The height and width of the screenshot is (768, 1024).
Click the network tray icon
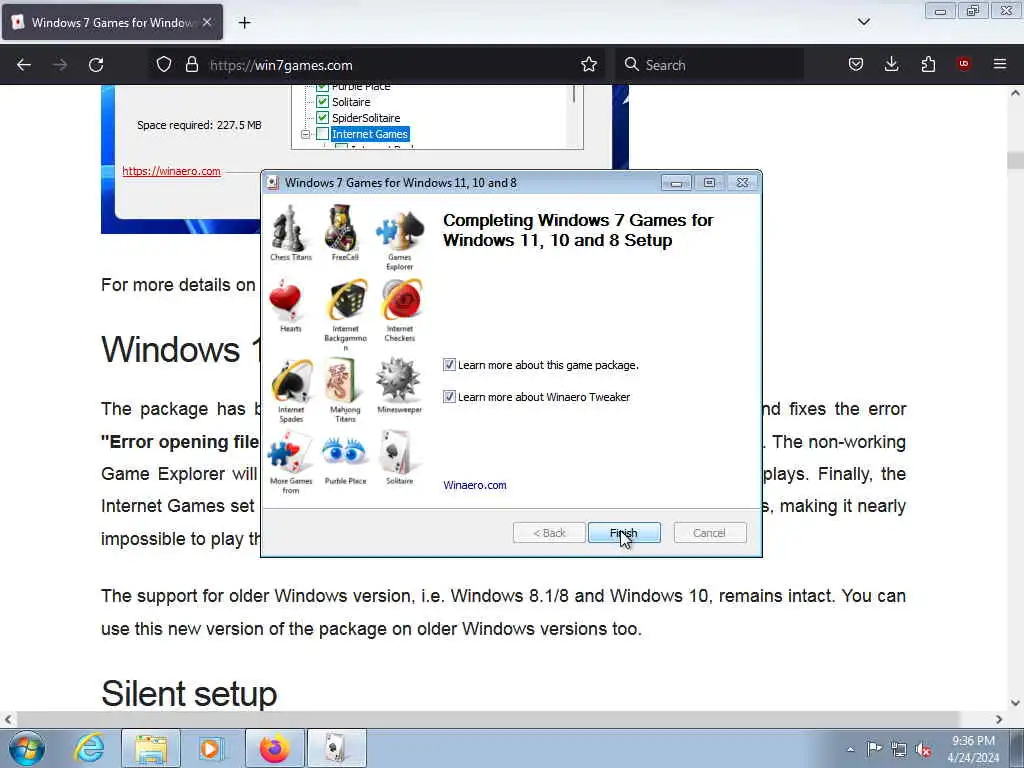point(899,749)
